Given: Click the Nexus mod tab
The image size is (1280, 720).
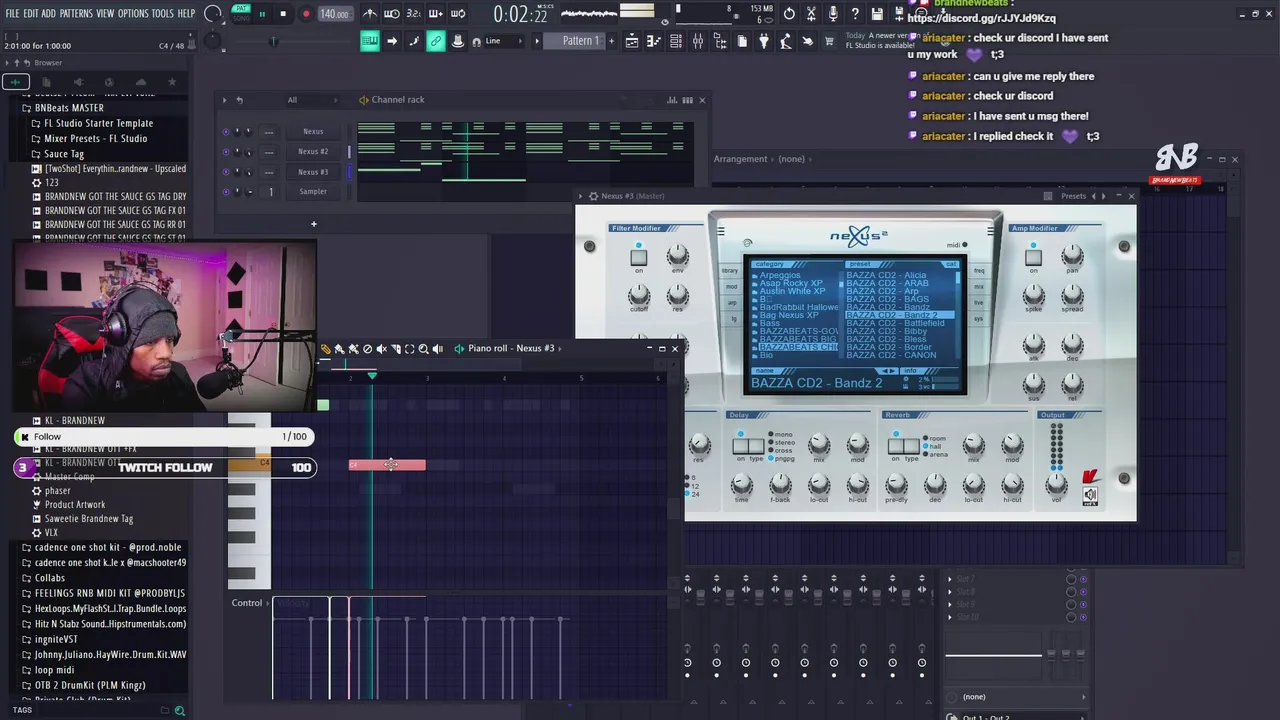Looking at the screenshot, I should point(731,287).
